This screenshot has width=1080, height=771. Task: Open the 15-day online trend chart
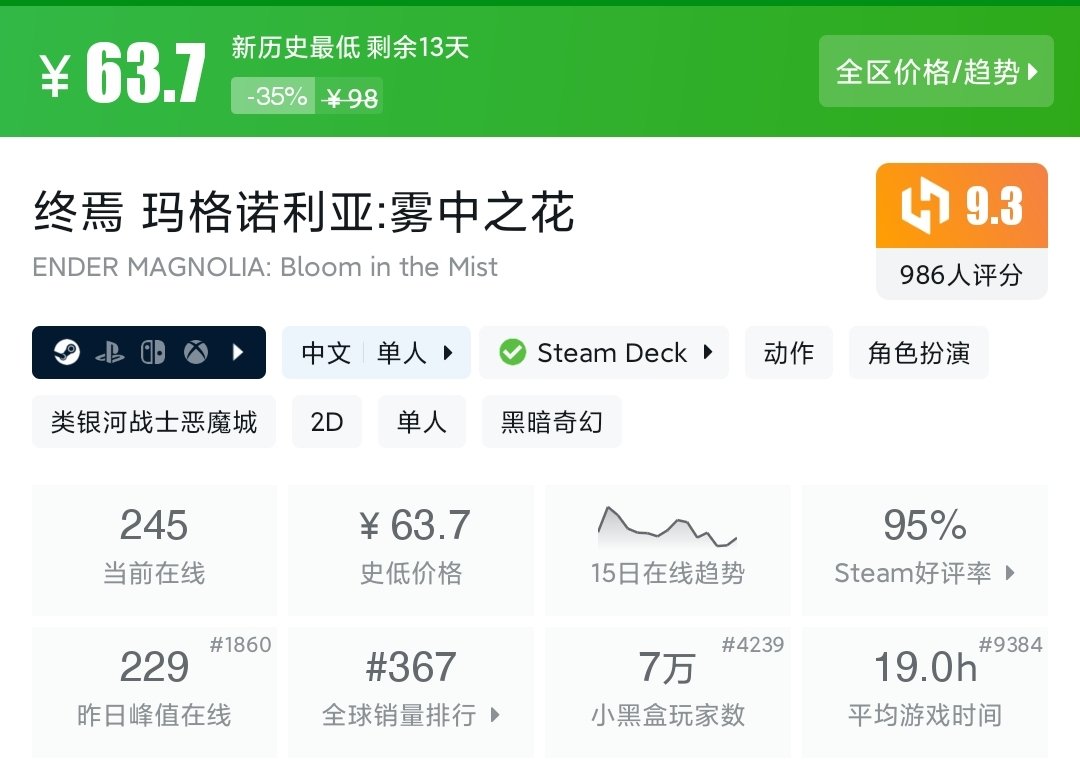pyautogui.click(x=667, y=527)
